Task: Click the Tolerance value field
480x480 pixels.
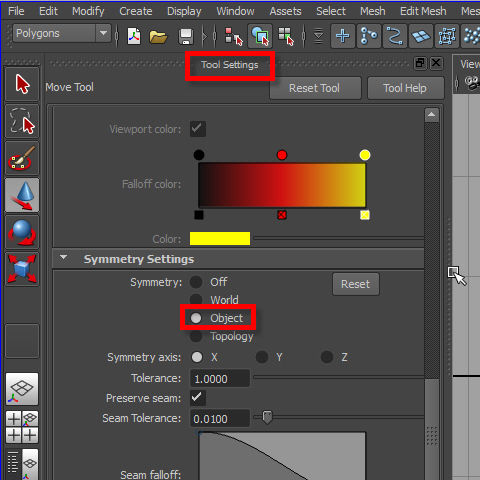Action: tap(220, 378)
